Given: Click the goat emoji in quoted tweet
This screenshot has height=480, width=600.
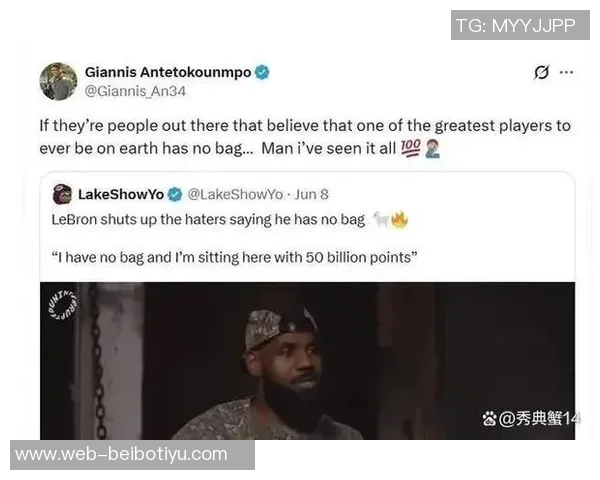Looking at the screenshot, I should pyautogui.click(x=381, y=219).
